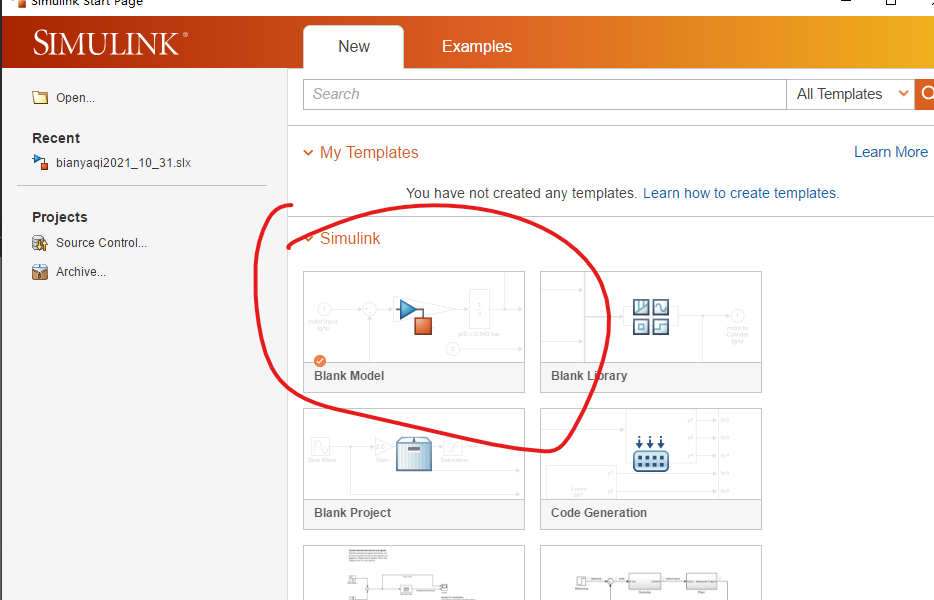Click the Open folder icon

click(x=40, y=98)
